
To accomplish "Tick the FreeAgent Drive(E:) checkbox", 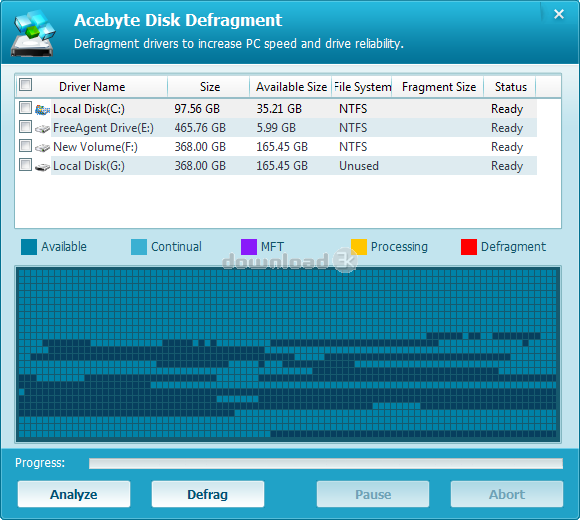I will coord(26,127).
